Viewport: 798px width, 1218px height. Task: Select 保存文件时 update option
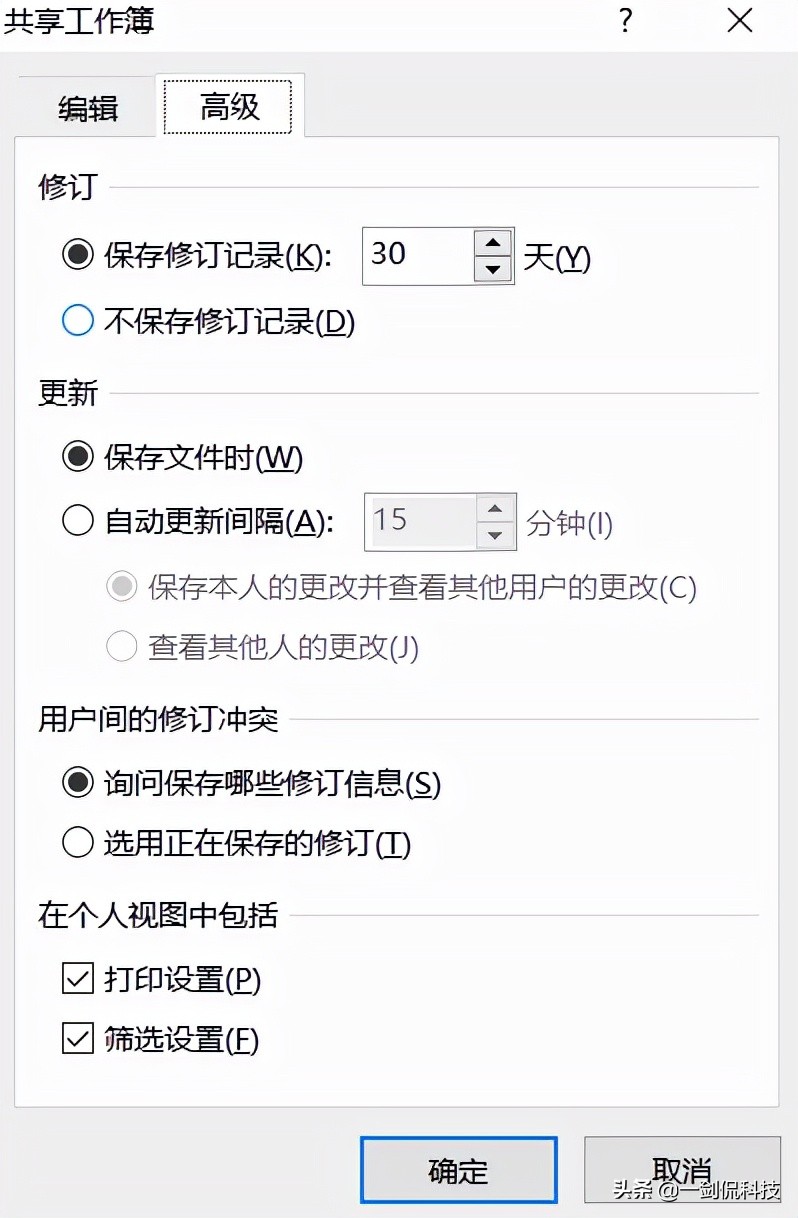click(x=77, y=457)
